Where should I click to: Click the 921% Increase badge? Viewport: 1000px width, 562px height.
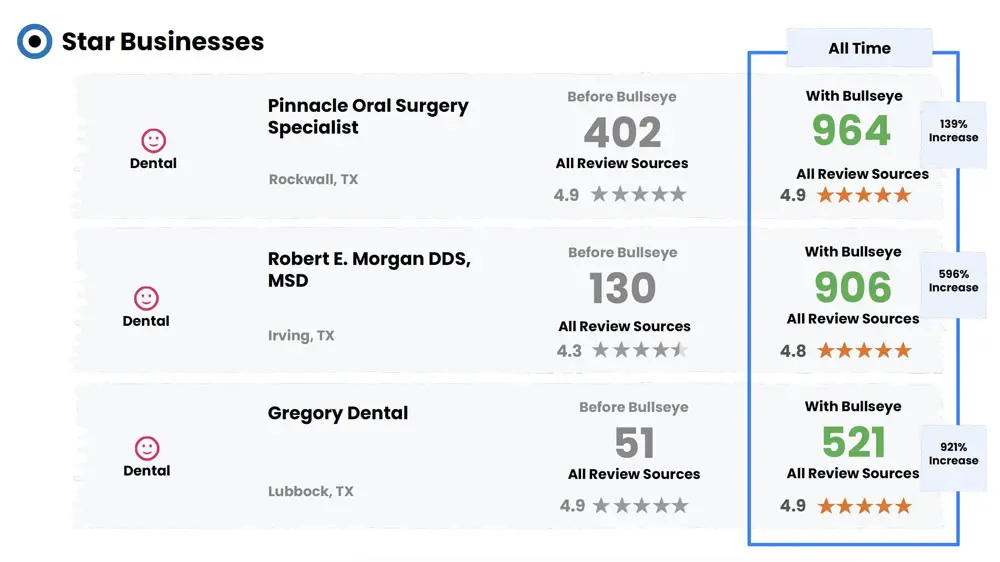pyautogui.click(x=953, y=454)
